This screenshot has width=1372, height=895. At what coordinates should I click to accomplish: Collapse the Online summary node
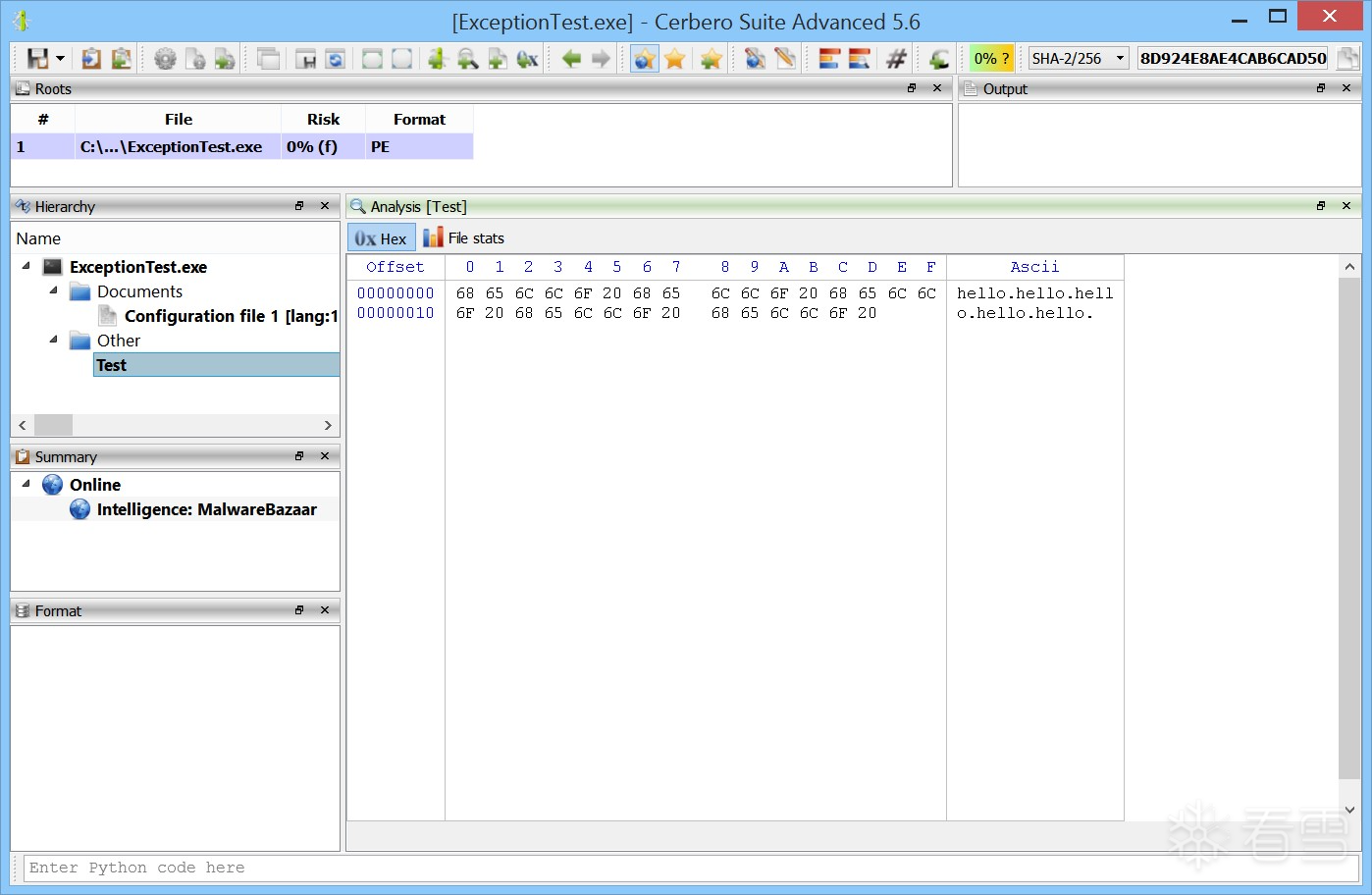pyautogui.click(x=26, y=484)
